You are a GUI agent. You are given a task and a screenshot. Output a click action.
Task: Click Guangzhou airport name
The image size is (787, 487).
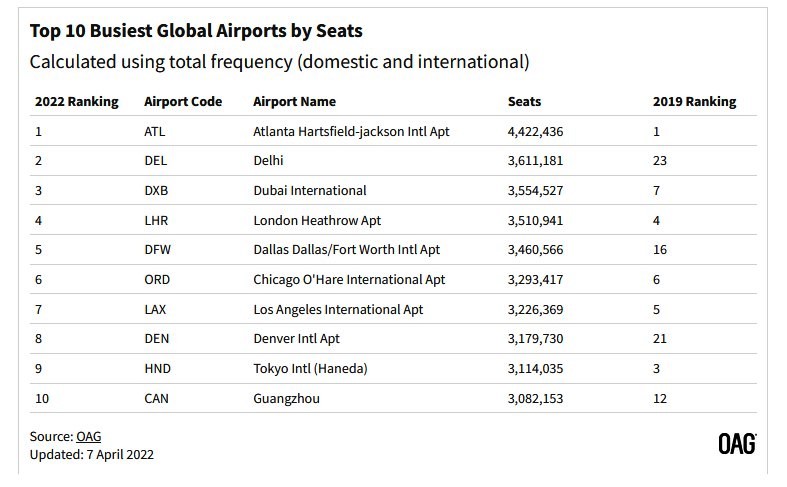(x=286, y=399)
